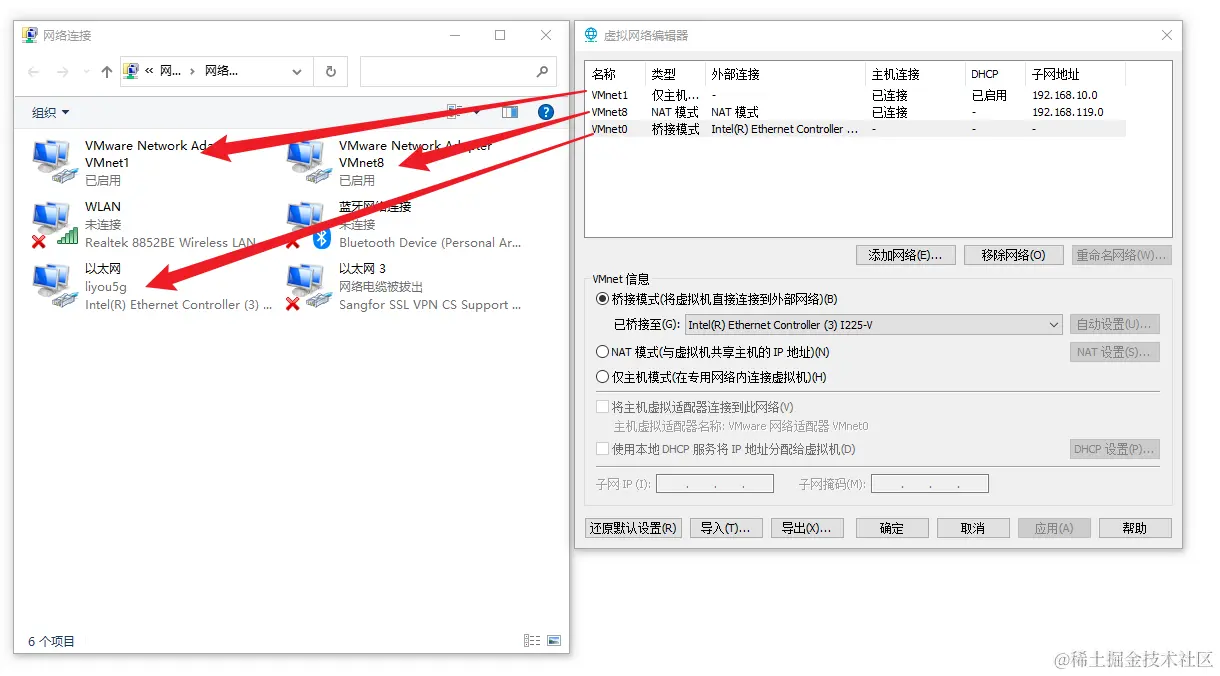
Task: Open NAT 设置 button
Action: tap(1115, 352)
